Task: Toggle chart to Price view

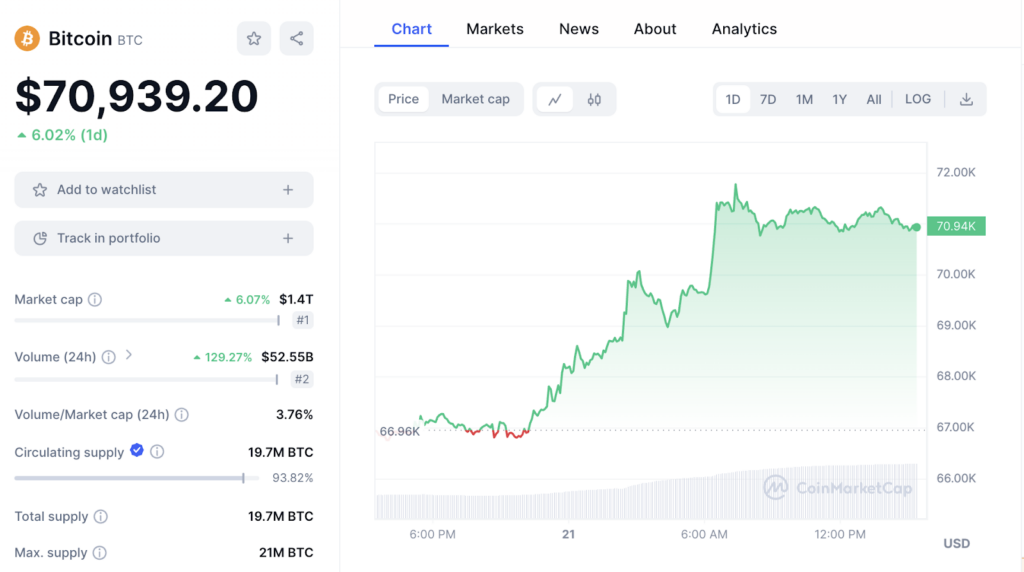Action: click(x=404, y=99)
